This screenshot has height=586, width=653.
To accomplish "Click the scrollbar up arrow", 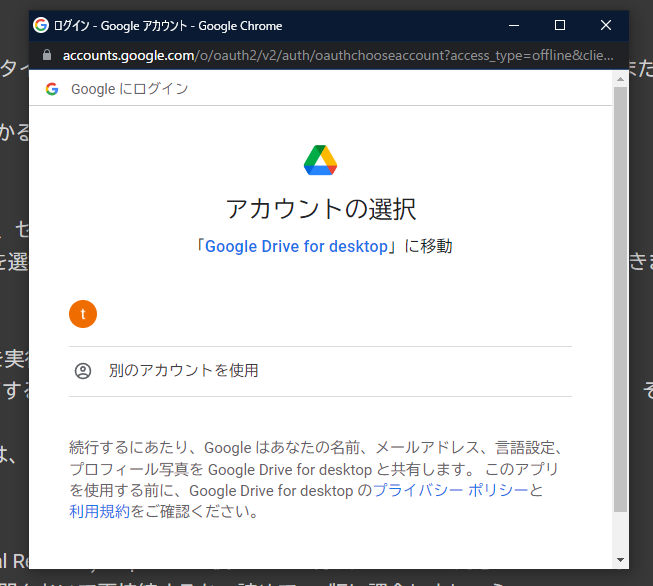I will point(620,79).
